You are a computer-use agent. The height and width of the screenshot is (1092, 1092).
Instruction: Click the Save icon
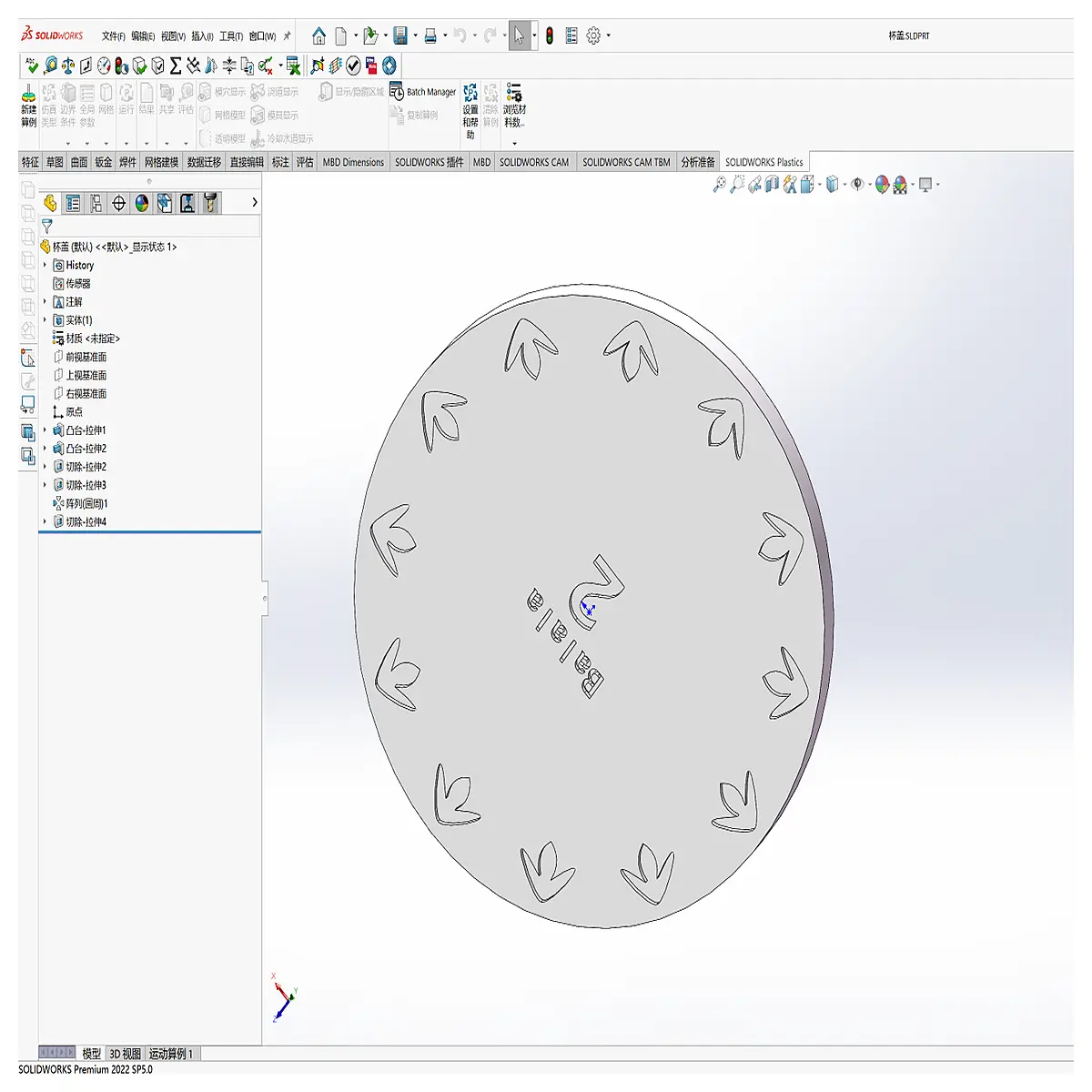point(399,35)
